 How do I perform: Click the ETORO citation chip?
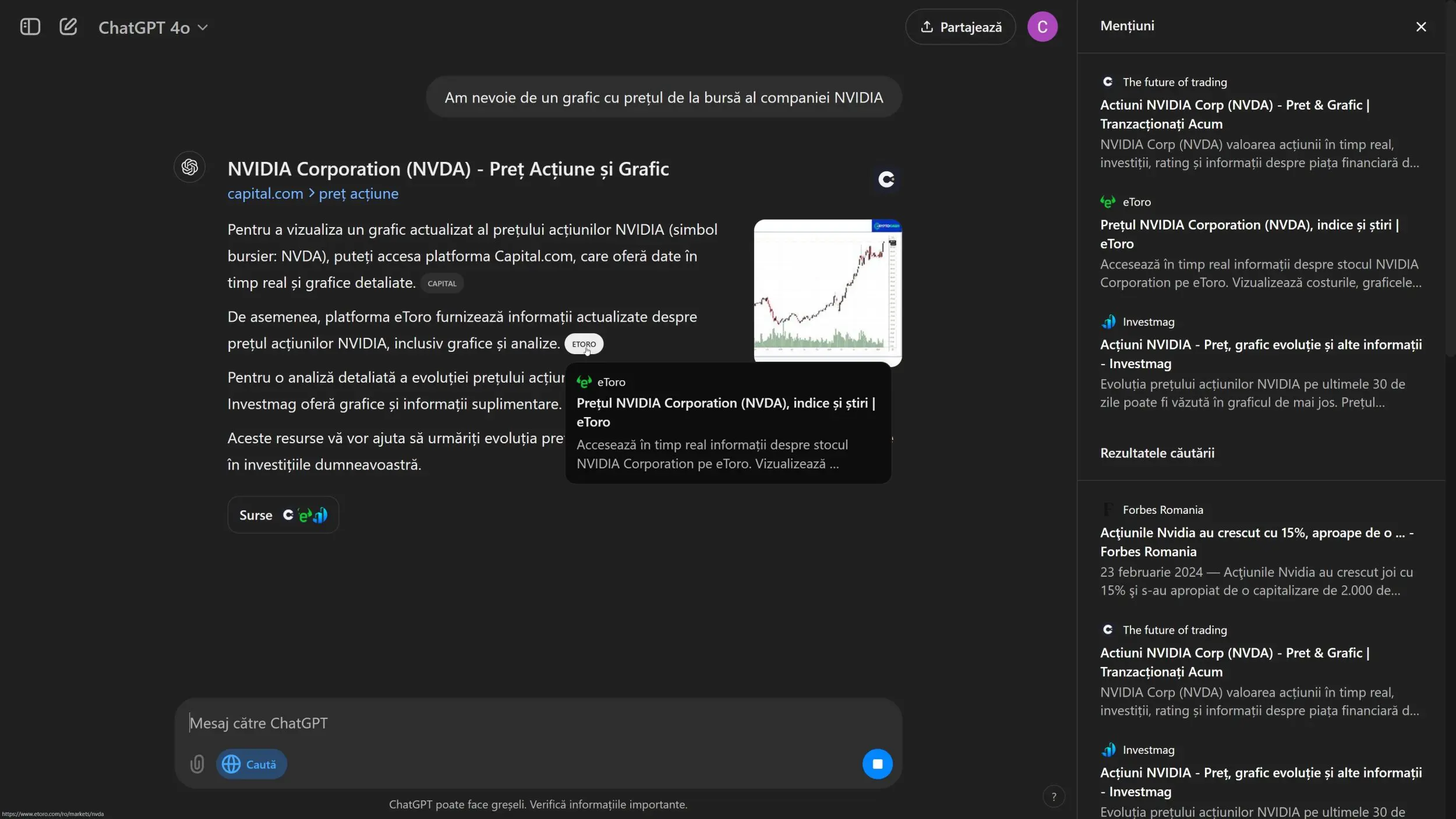coord(584,344)
